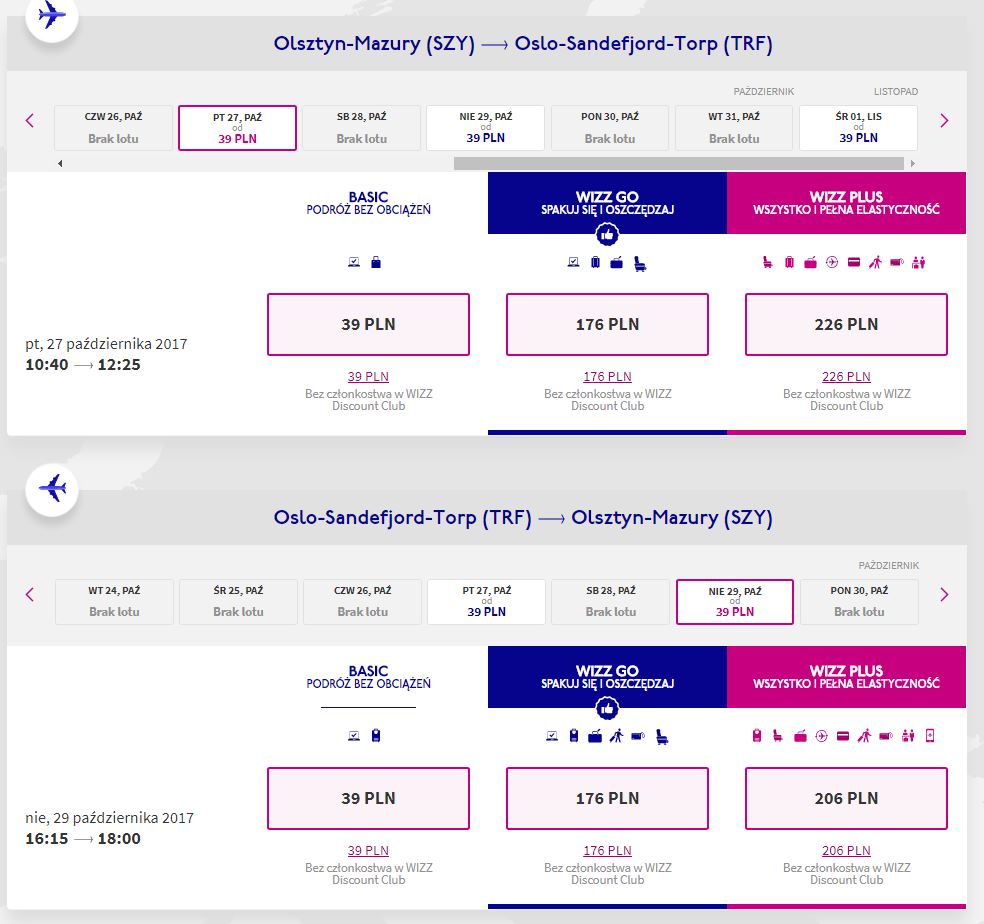Show later dates for the Olsztyn to Oslo flight
The width and height of the screenshot is (984, 924).
944,121
